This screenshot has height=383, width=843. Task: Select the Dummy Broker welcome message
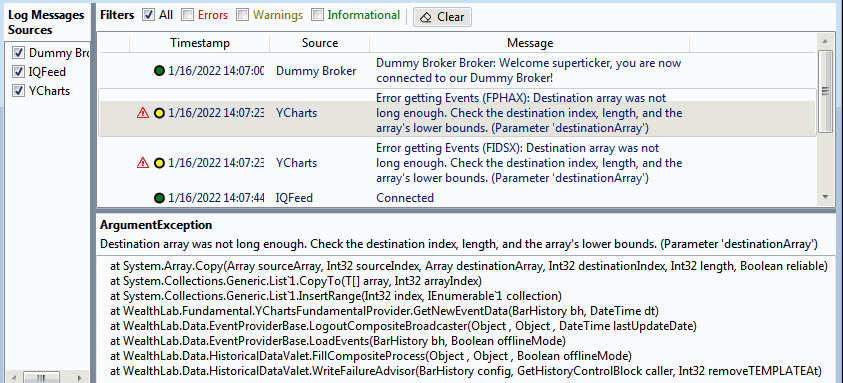tap(528, 70)
